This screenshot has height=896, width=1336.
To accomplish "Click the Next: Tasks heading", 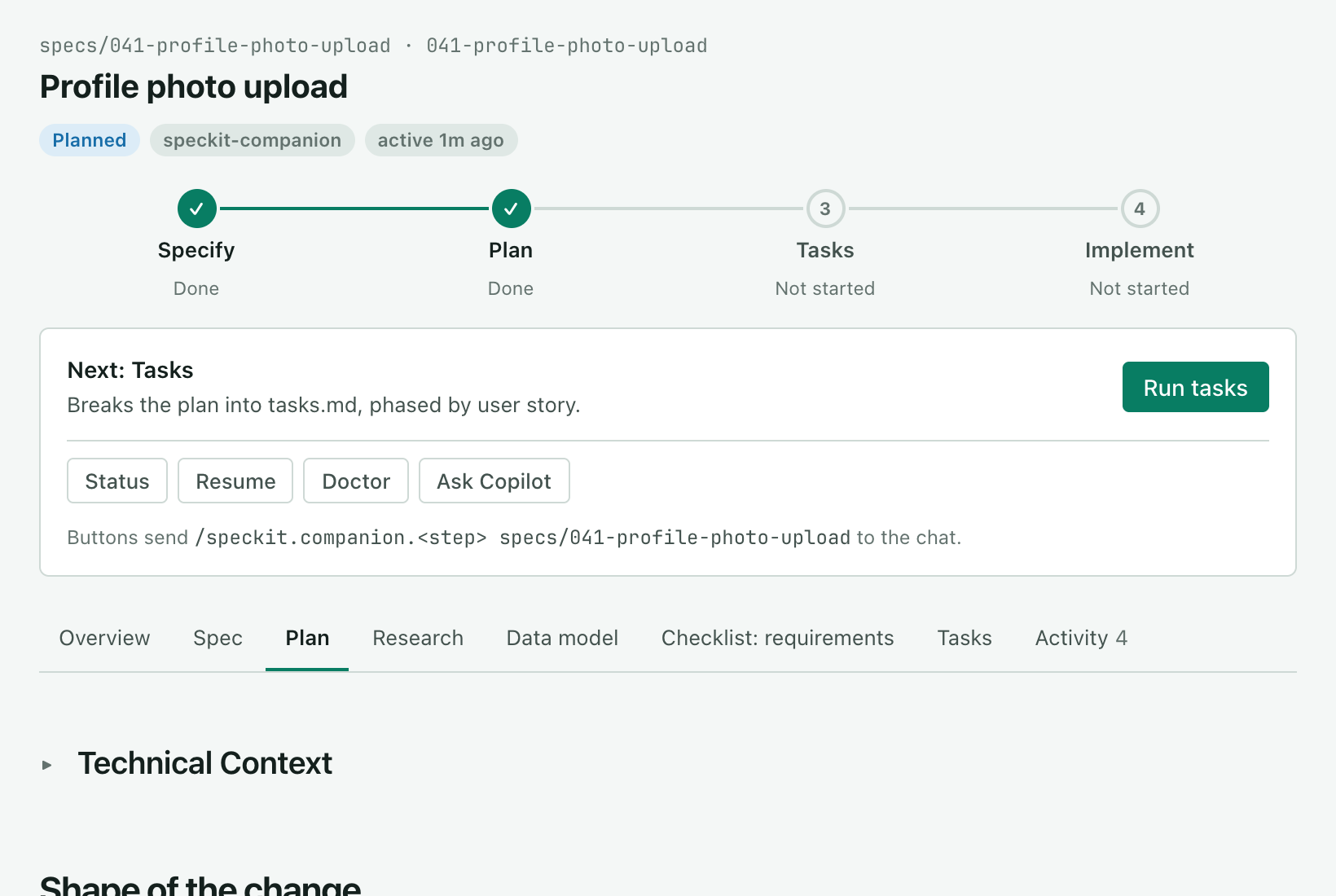I will 130,370.
